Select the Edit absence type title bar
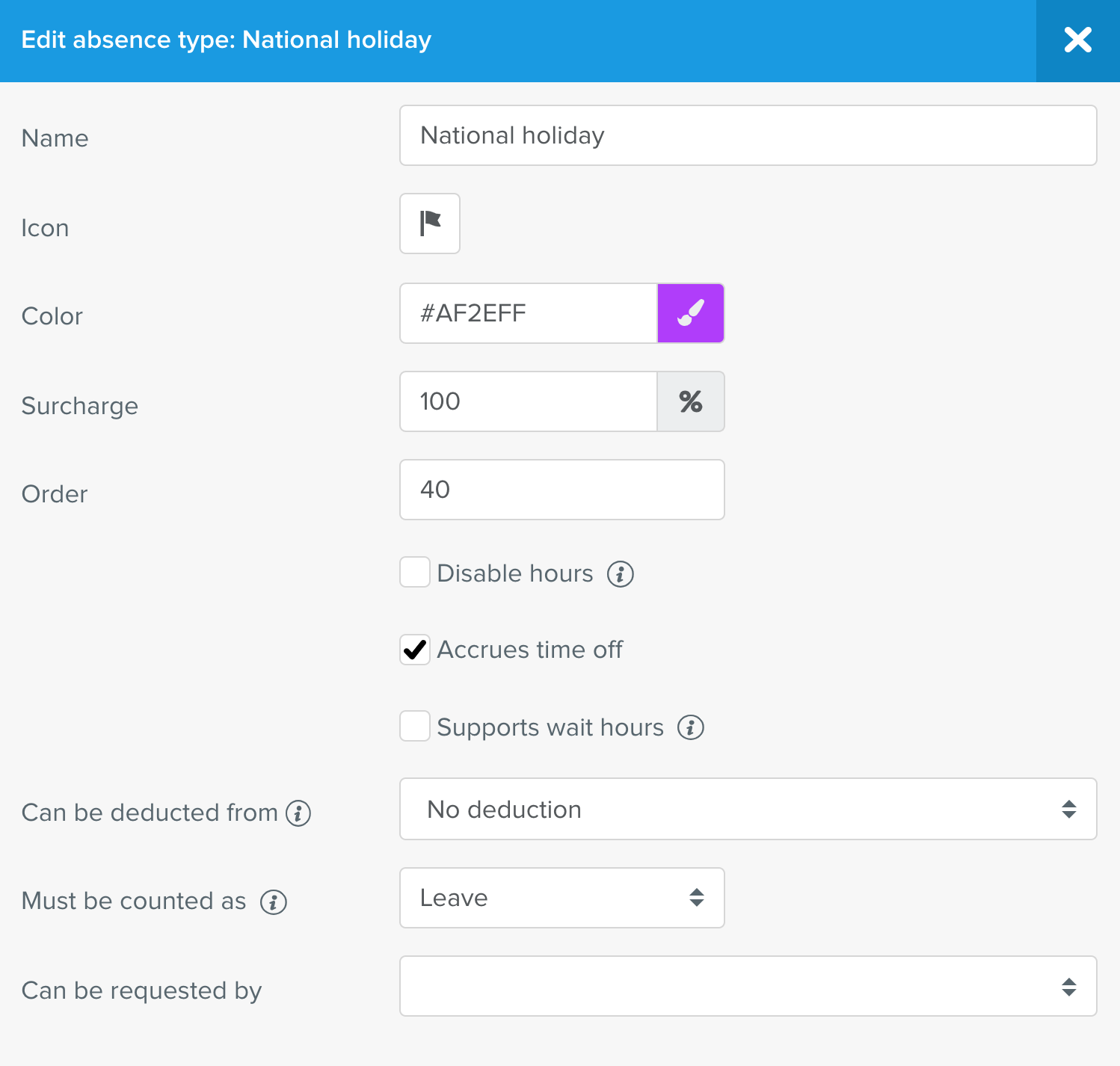 tap(227, 40)
